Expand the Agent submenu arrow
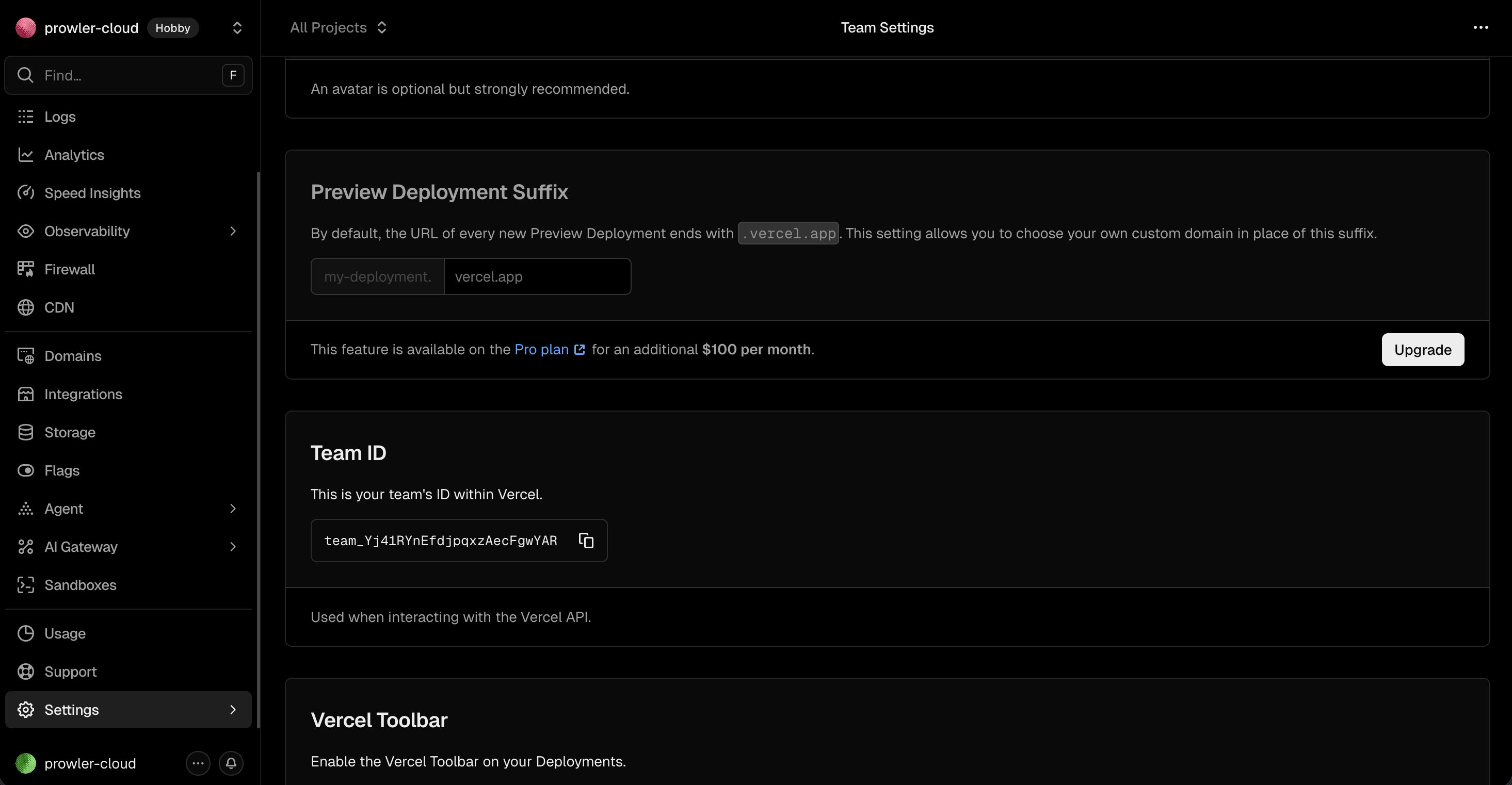This screenshot has width=1512, height=785. (x=233, y=509)
